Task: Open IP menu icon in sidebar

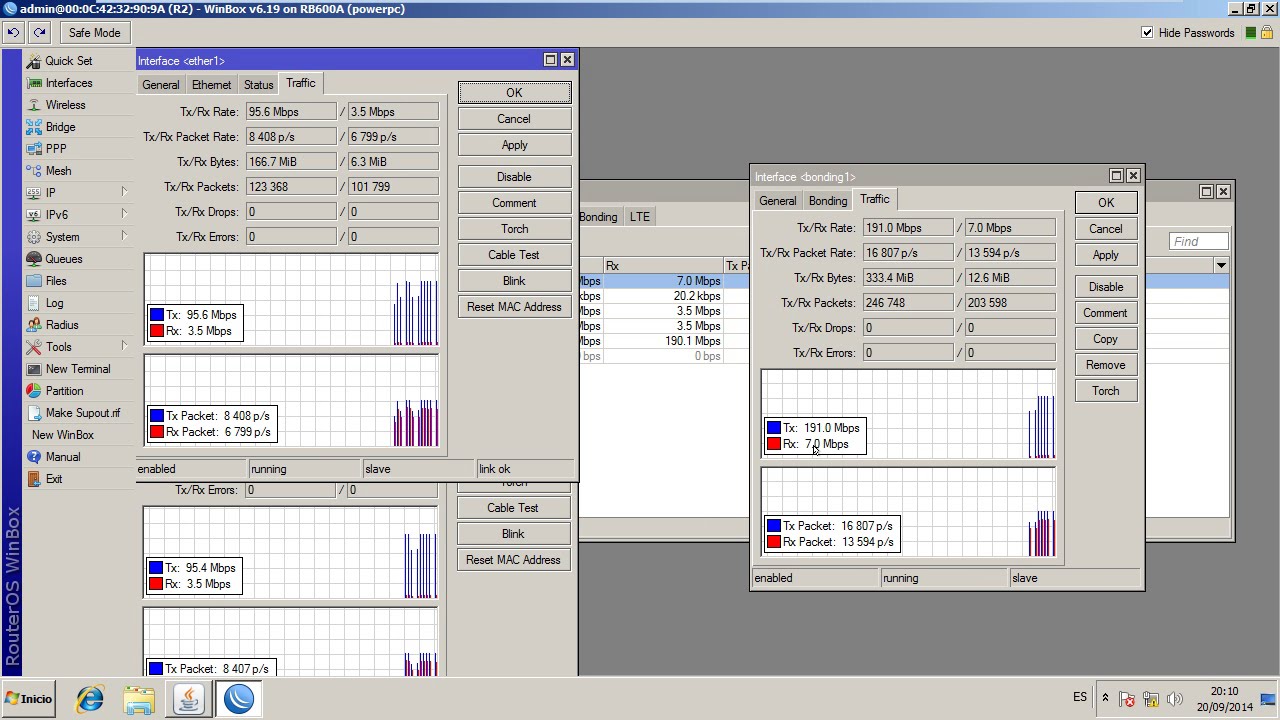Action: tap(34, 193)
